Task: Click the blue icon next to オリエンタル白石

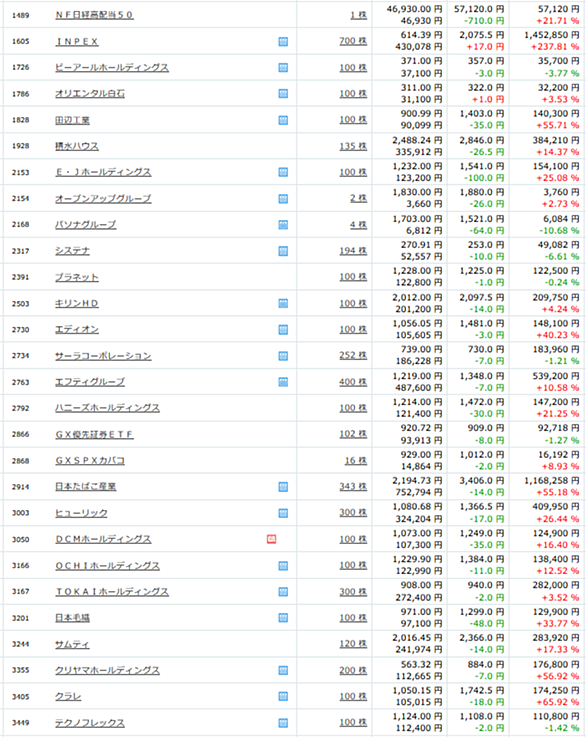Action: 283,94
